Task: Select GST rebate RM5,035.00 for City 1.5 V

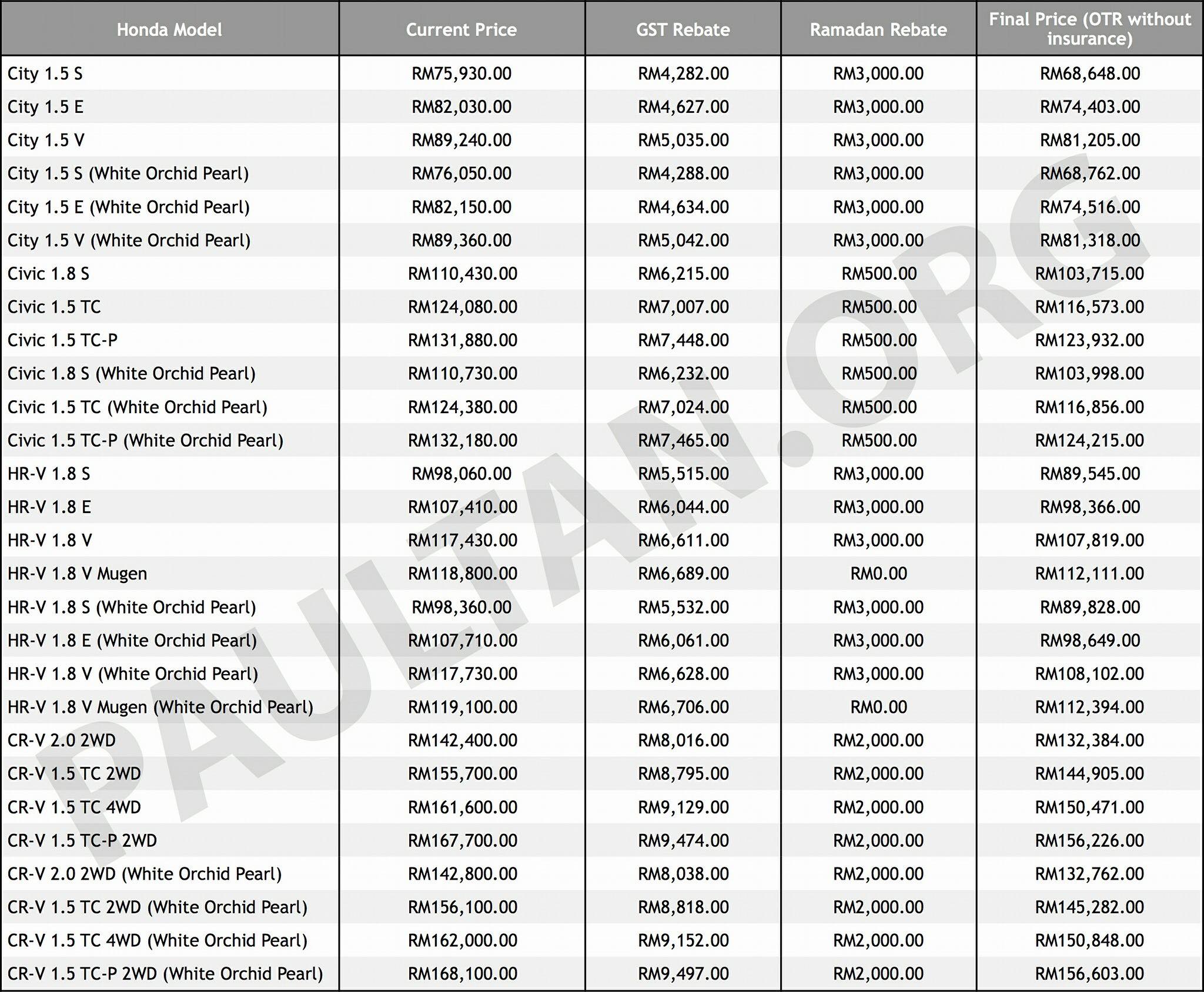Action: coord(683,140)
